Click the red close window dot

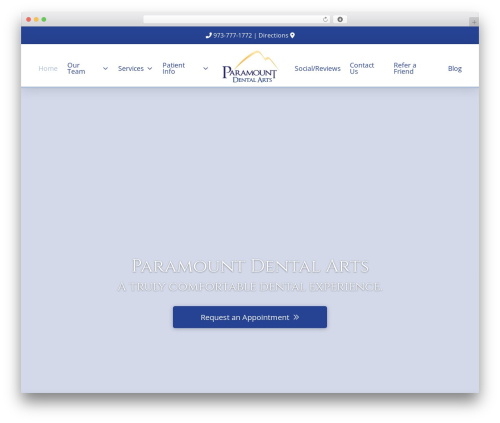click(x=29, y=19)
